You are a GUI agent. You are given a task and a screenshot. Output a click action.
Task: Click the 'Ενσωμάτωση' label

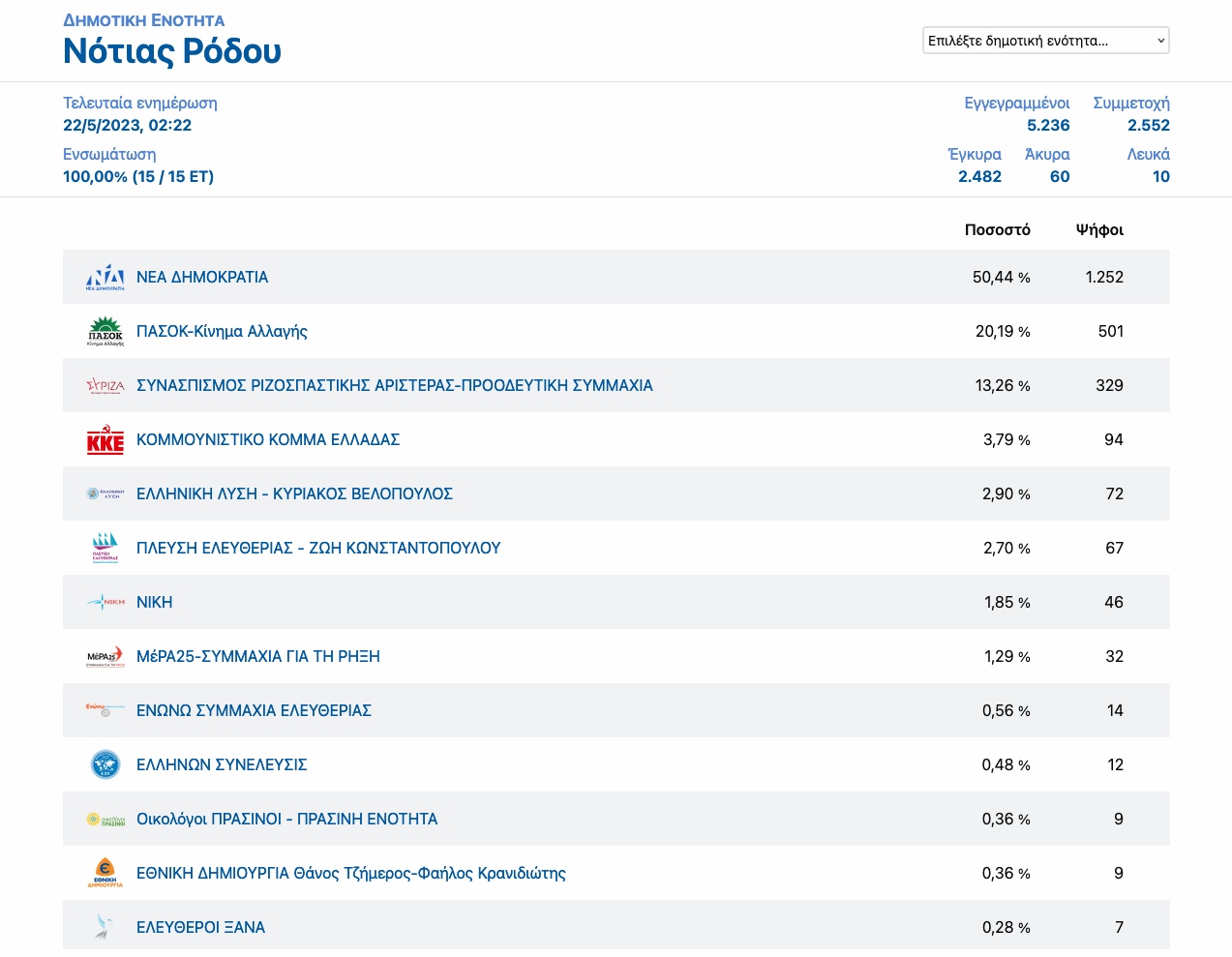click(109, 154)
